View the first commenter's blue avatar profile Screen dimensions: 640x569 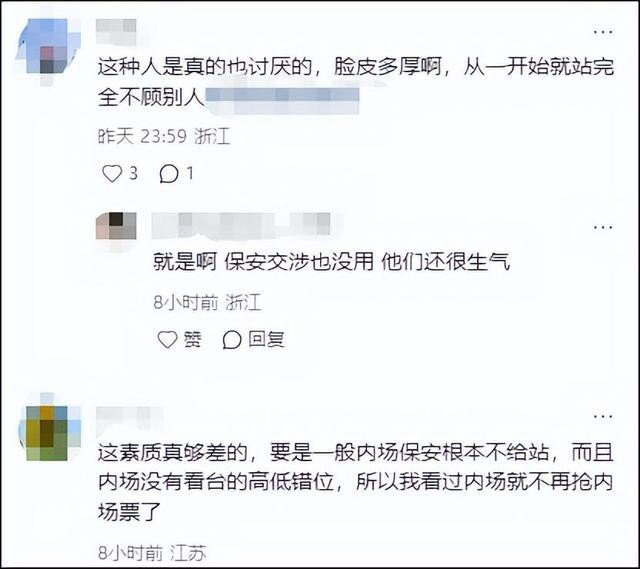click(47, 47)
